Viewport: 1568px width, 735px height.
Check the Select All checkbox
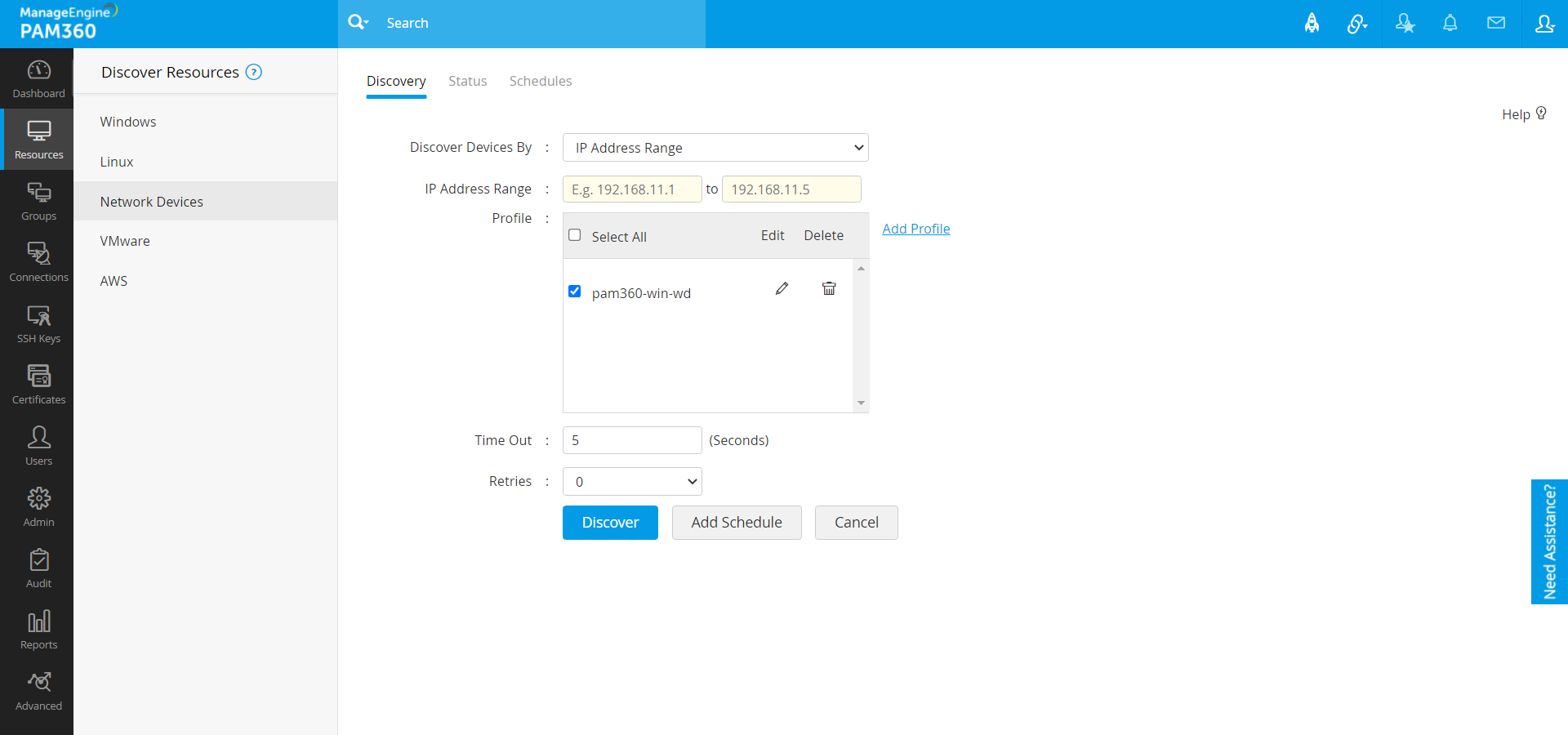click(x=575, y=235)
